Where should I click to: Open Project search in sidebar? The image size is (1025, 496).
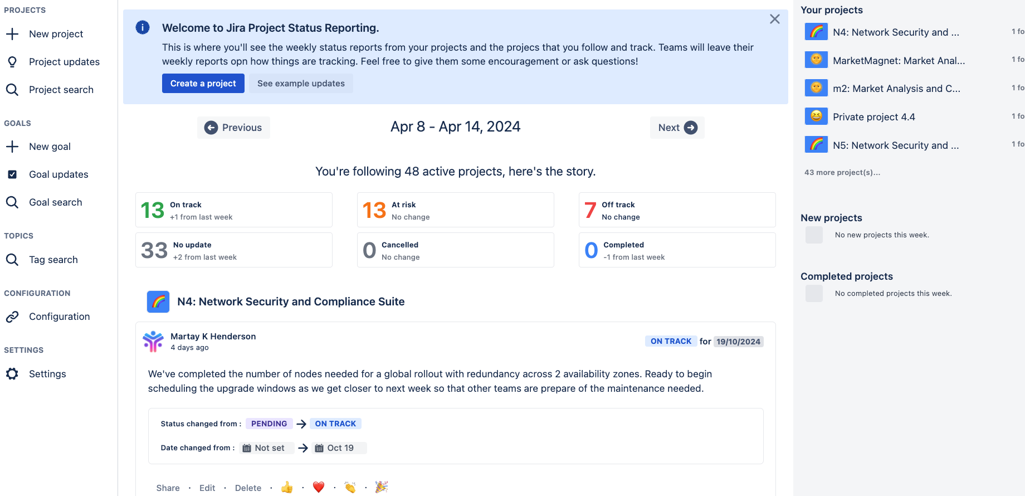tap(60, 90)
